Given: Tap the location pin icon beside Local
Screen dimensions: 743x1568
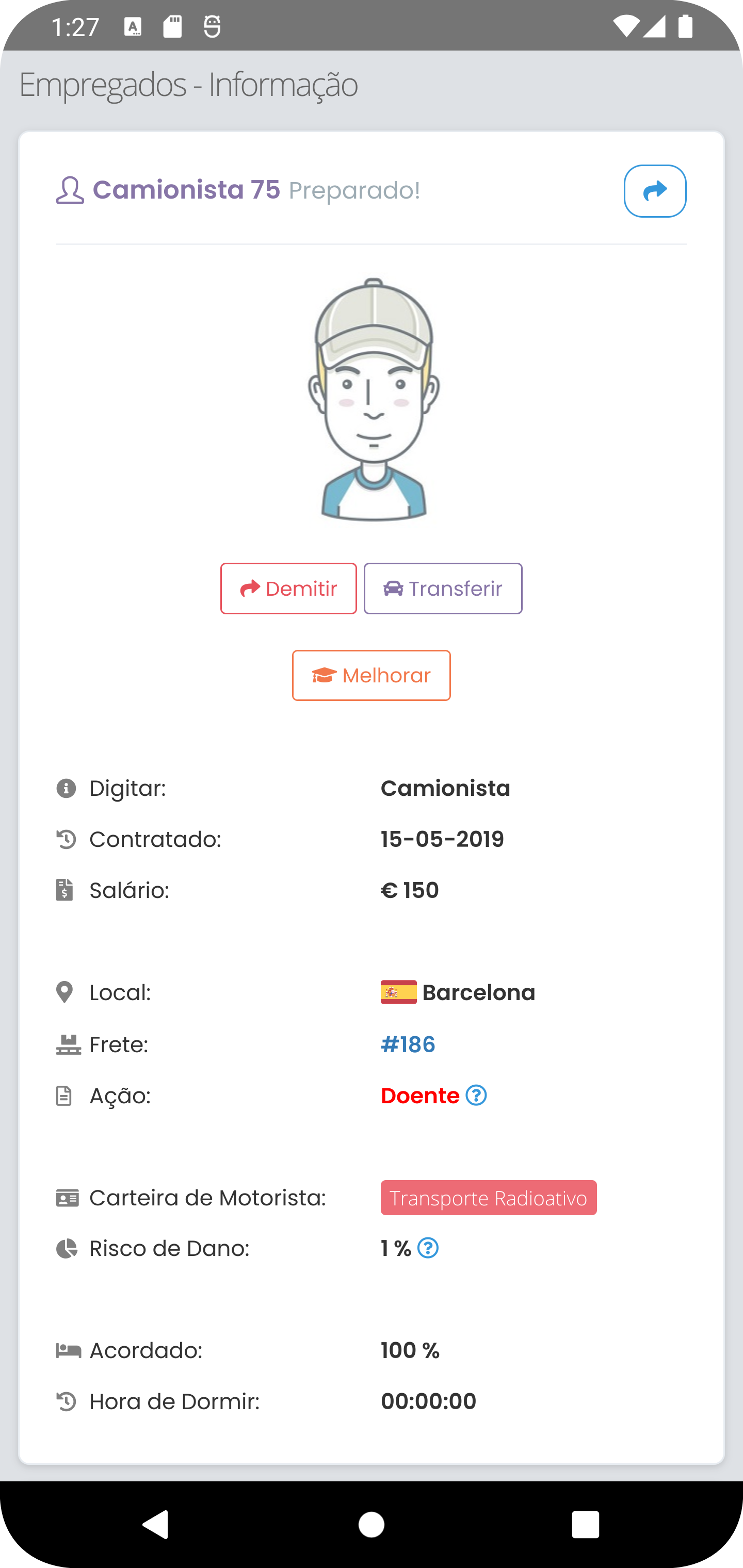Looking at the screenshot, I should [x=64, y=992].
